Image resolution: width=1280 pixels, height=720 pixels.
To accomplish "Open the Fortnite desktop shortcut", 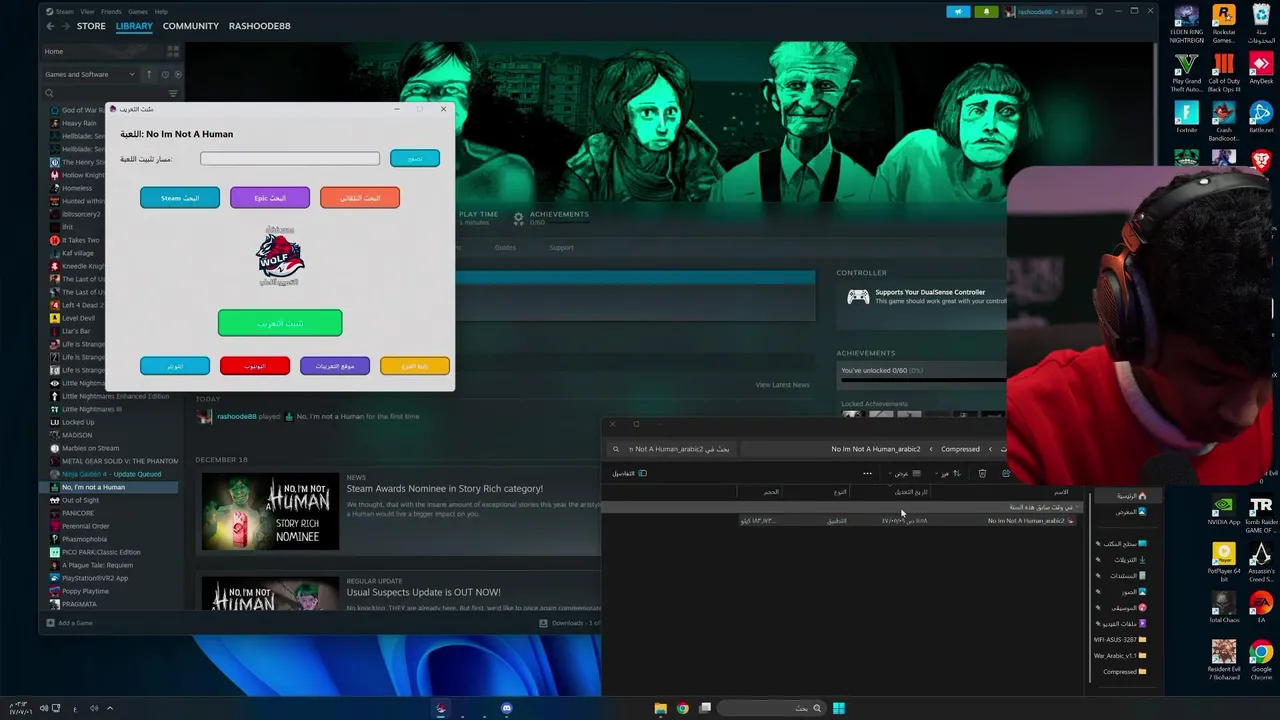I will (x=1187, y=118).
